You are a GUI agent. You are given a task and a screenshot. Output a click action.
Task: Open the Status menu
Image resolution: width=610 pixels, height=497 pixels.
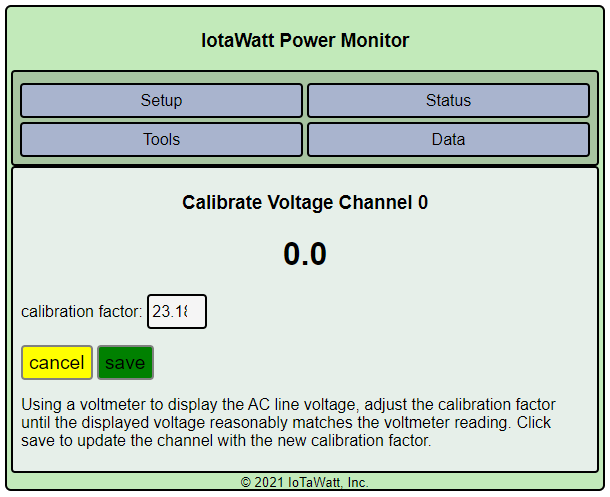448,100
